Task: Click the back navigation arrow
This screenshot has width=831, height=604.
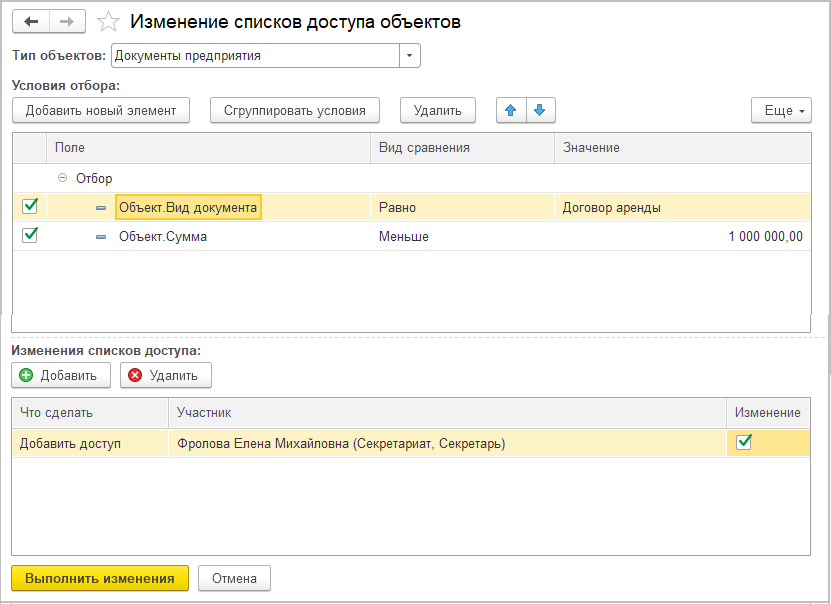Action: point(30,21)
